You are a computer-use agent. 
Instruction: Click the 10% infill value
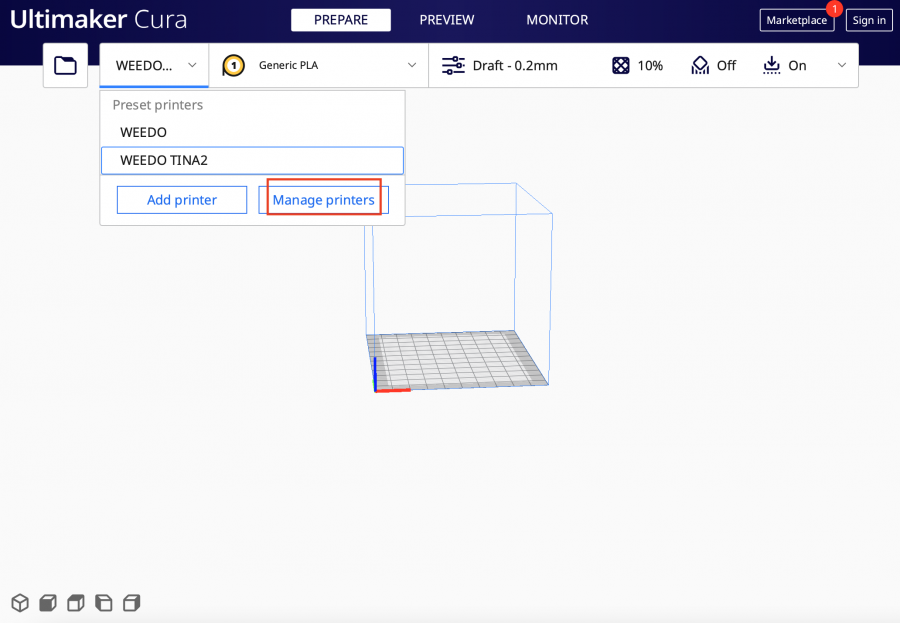[x=650, y=66]
